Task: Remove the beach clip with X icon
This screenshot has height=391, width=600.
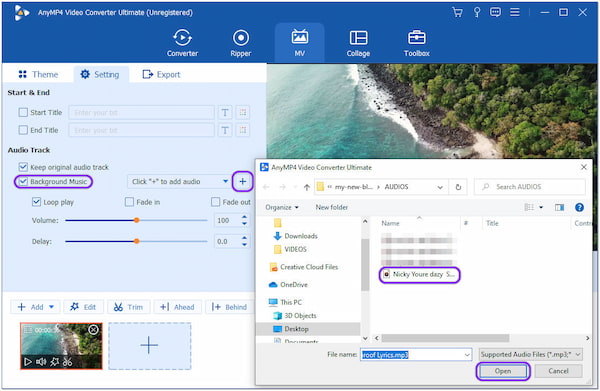Action: coord(93,330)
